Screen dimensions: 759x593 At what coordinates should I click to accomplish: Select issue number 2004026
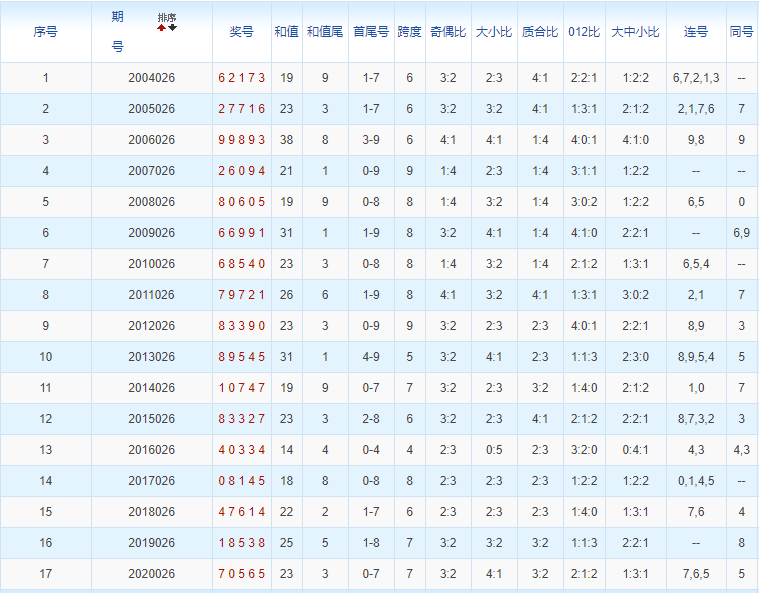[152, 78]
